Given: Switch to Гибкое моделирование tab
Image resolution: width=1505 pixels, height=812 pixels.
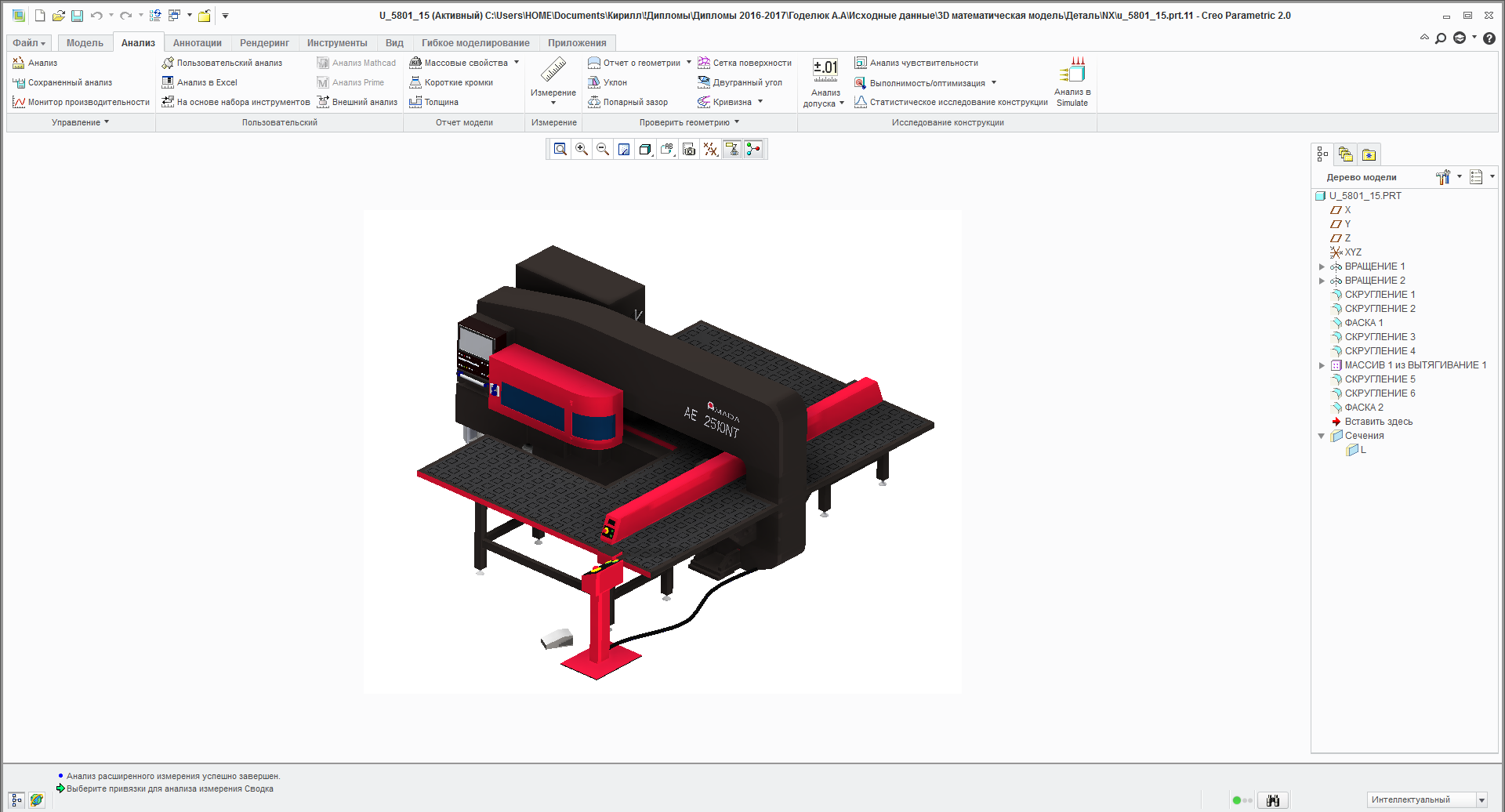Looking at the screenshot, I should point(476,43).
